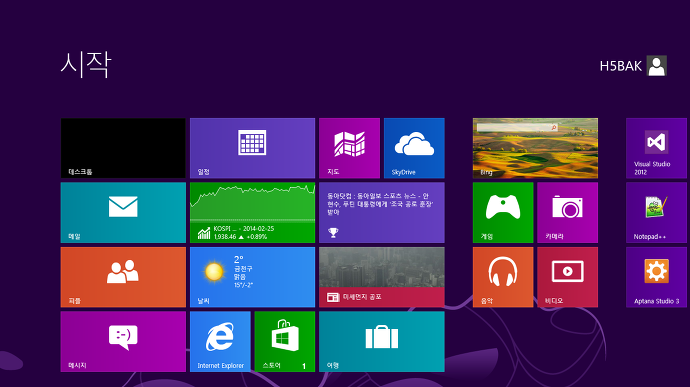
Task: Open the Desktop (데스크톱) tile
Action: 123,148
